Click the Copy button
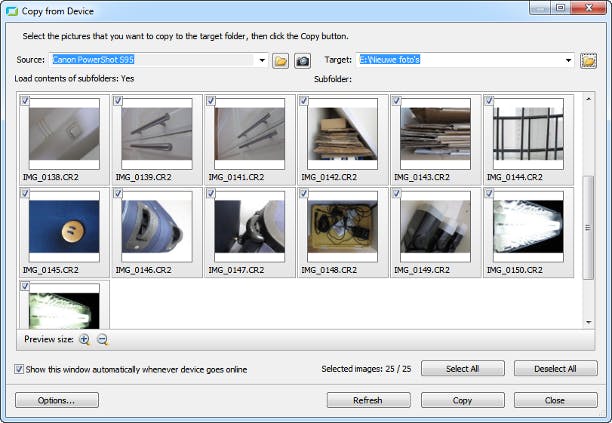This screenshot has width=612, height=423. pyautogui.click(x=463, y=400)
